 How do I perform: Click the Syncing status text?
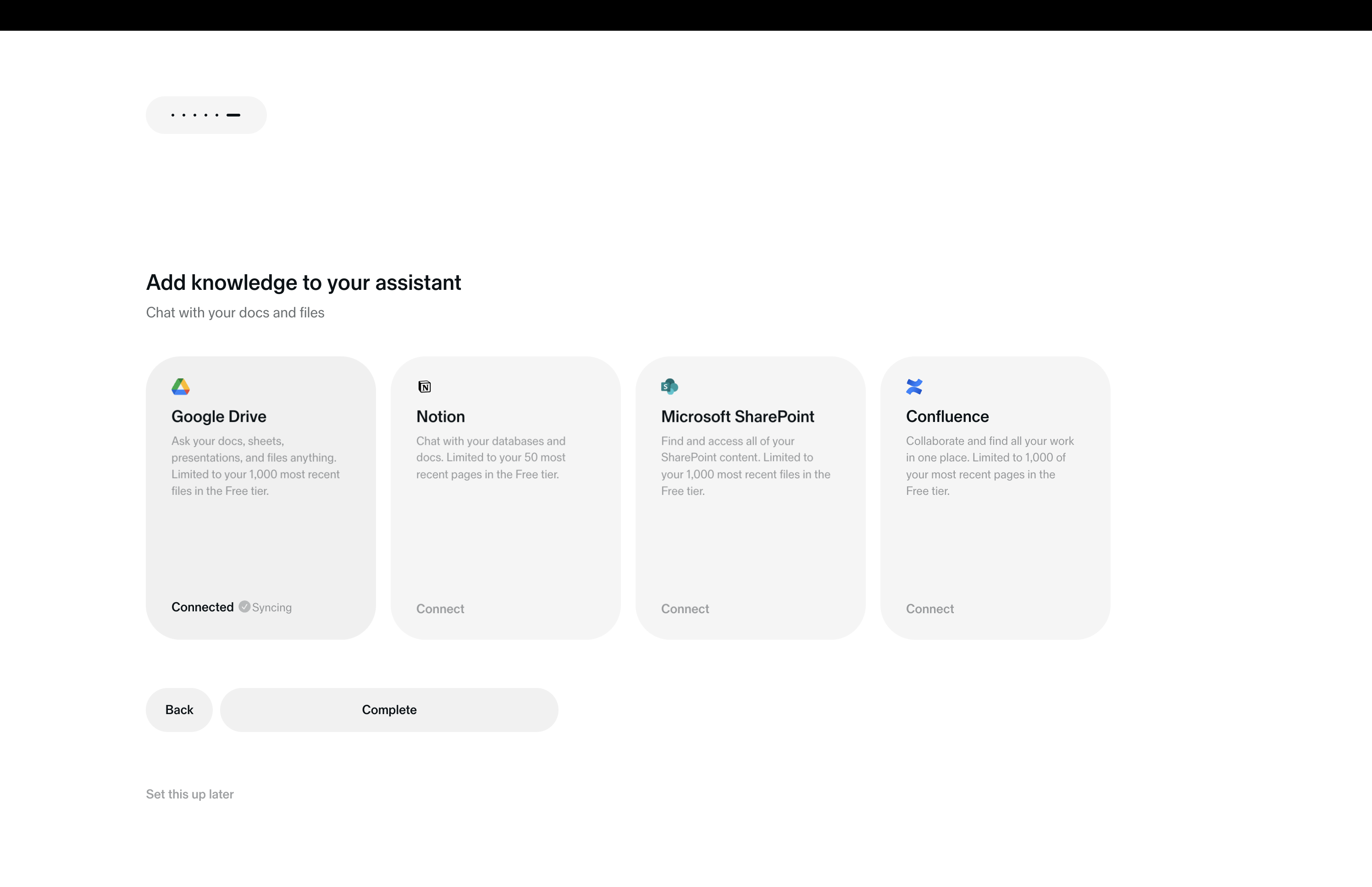pyautogui.click(x=272, y=608)
